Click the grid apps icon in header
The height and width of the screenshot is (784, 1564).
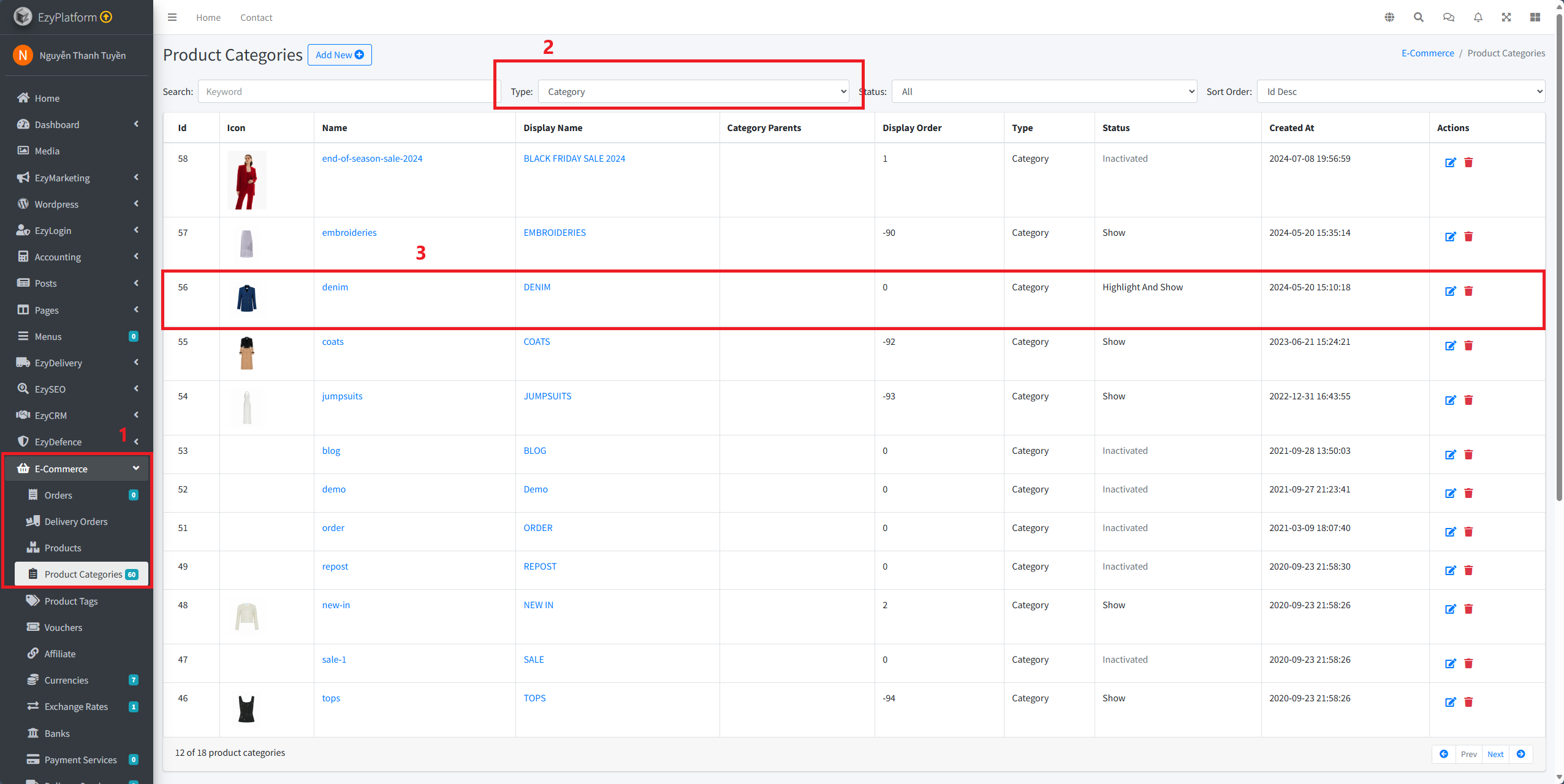tap(1535, 17)
